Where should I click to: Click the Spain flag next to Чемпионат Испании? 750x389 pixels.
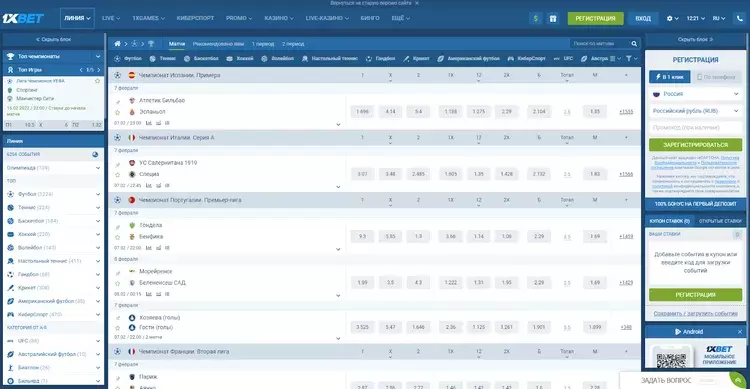coord(132,75)
